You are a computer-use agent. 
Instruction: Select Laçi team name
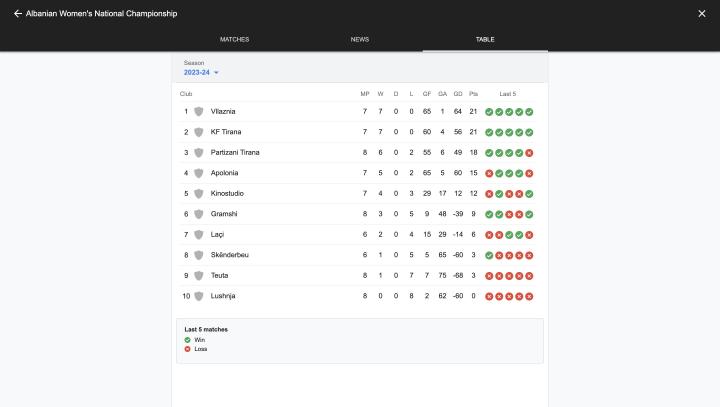(x=217, y=235)
